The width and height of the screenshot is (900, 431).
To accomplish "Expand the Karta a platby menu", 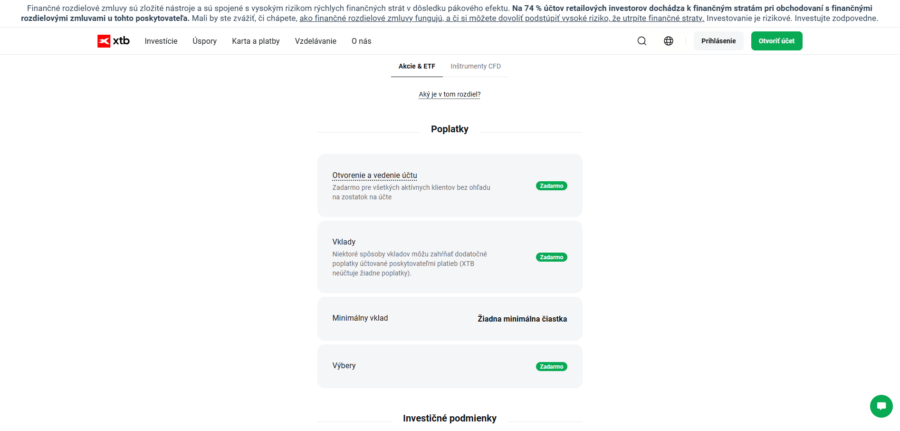I will pyautogui.click(x=255, y=41).
